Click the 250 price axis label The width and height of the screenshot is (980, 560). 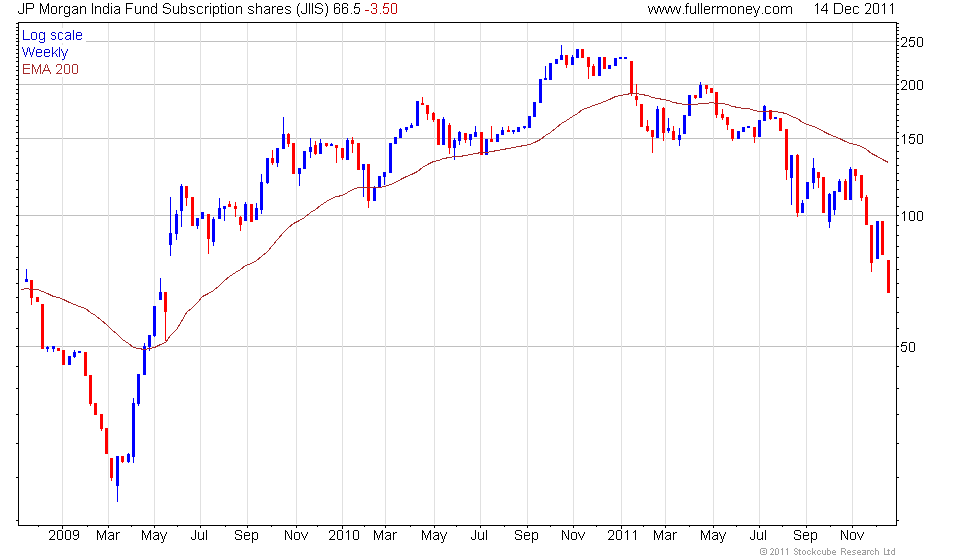(x=911, y=42)
